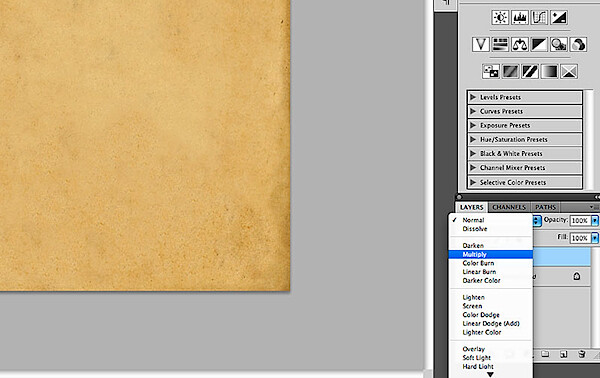Expand Channel Mixer Presets triangle
The width and height of the screenshot is (600, 378).
point(473,168)
